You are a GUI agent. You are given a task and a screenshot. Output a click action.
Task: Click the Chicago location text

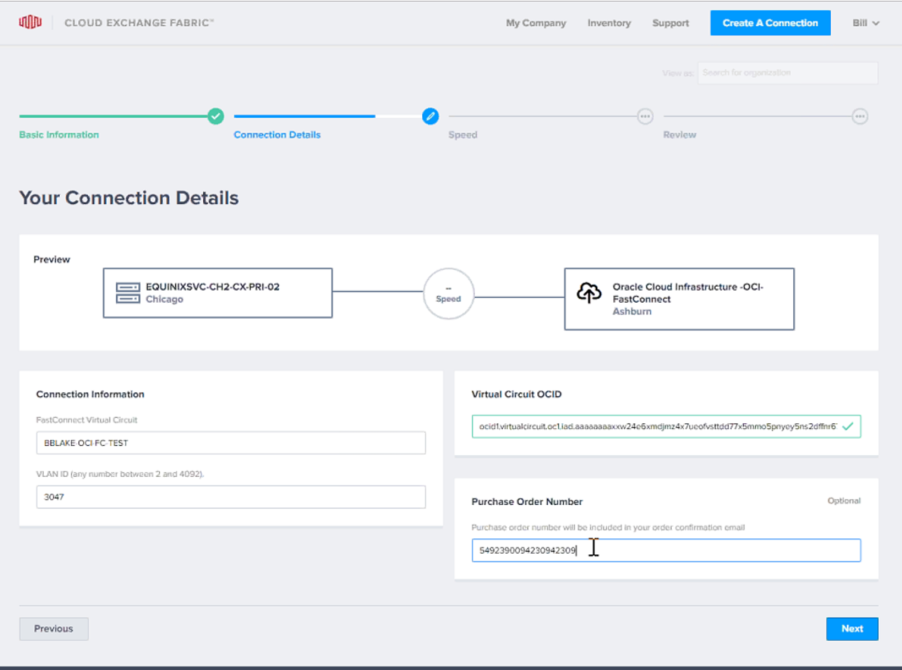click(165, 299)
